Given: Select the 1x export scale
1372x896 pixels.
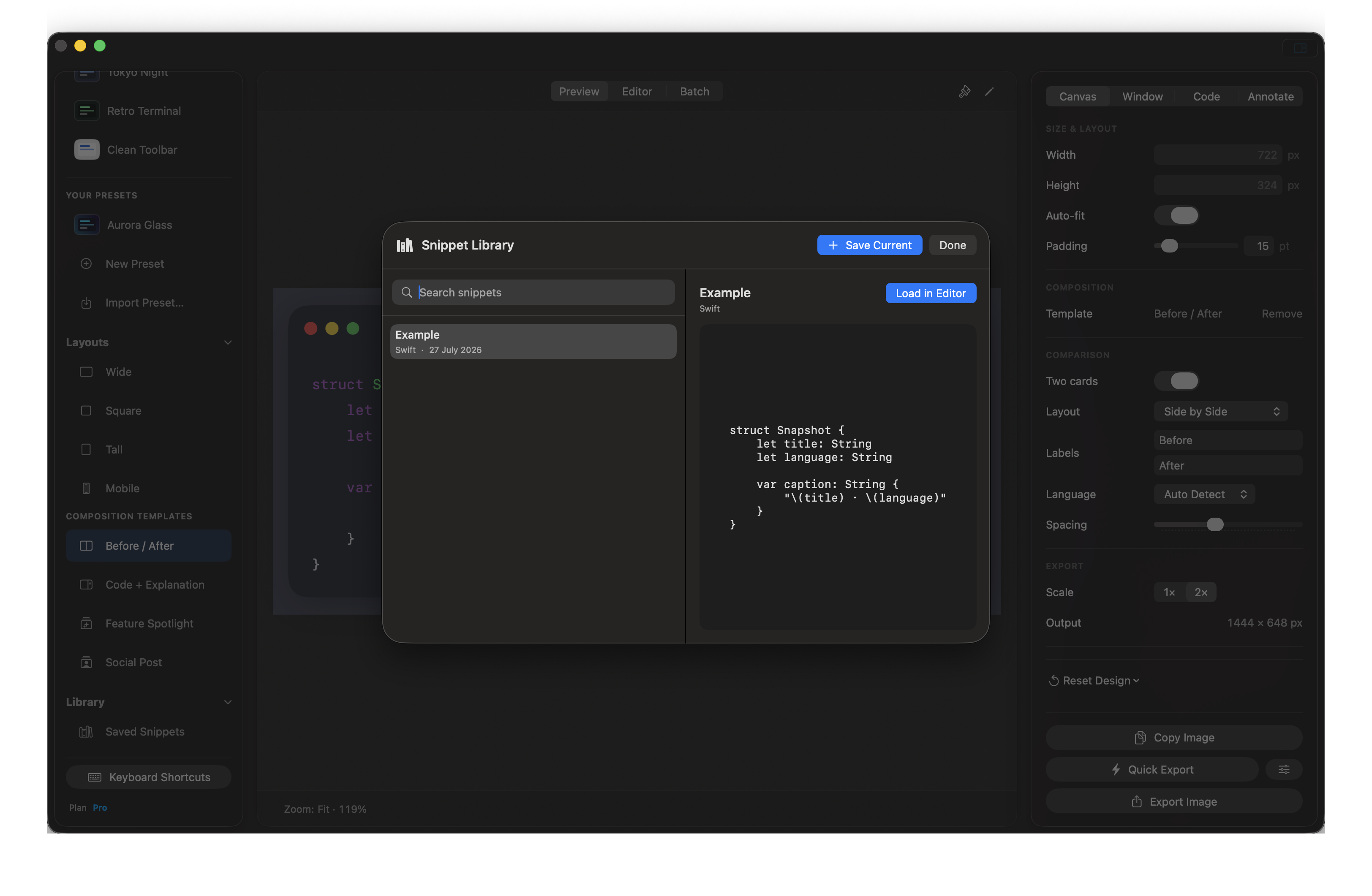Looking at the screenshot, I should [1169, 592].
